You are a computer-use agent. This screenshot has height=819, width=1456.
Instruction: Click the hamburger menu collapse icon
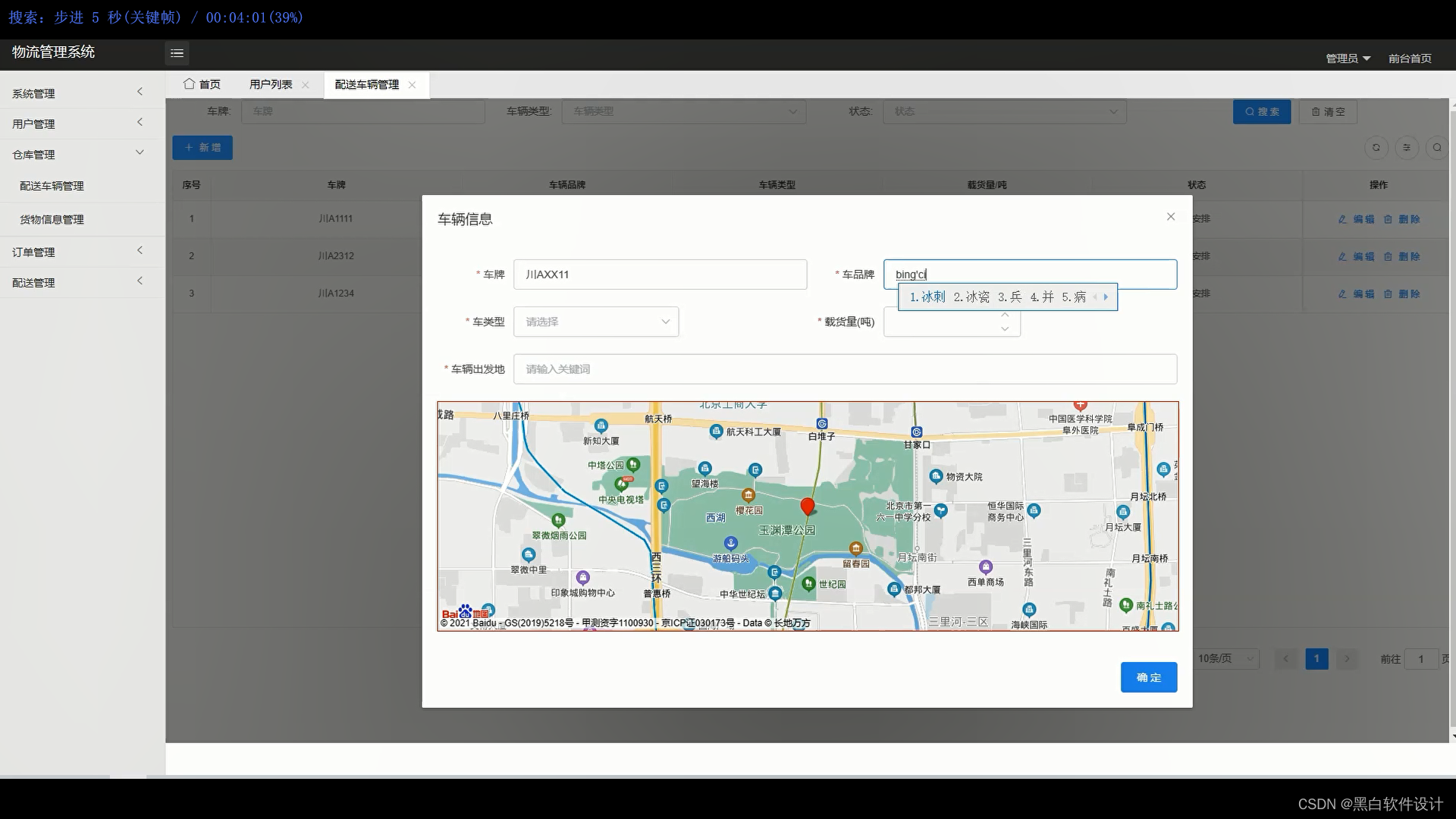(177, 53)
